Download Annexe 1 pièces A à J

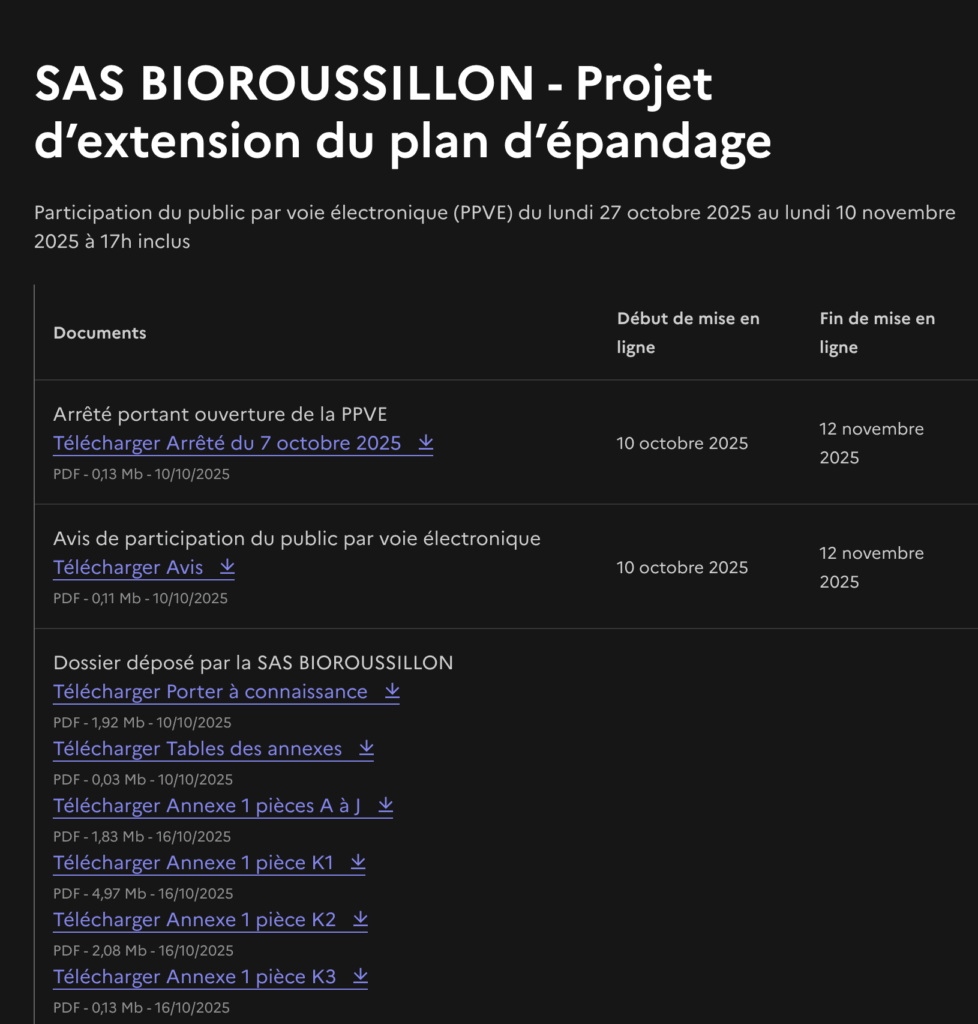pyautogui.click(x=207, y=805)
